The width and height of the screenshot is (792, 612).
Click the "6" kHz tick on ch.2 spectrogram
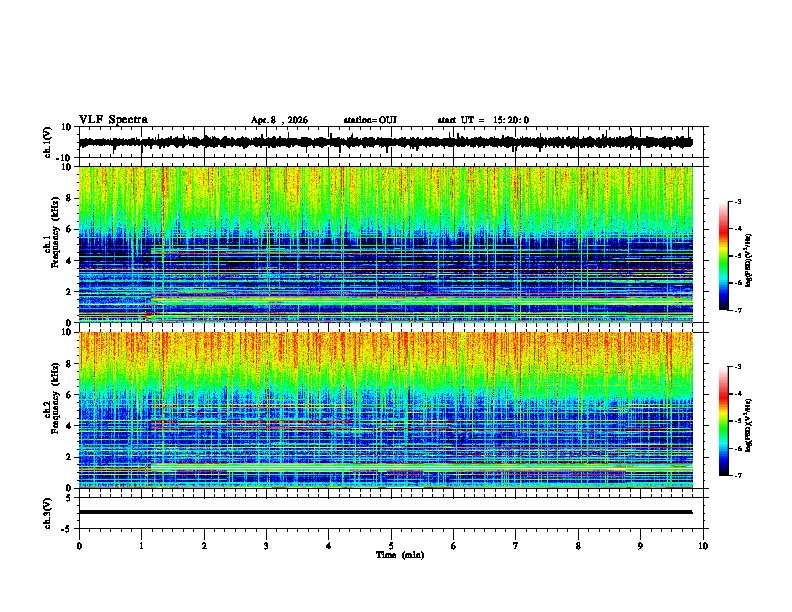(69, 395)
